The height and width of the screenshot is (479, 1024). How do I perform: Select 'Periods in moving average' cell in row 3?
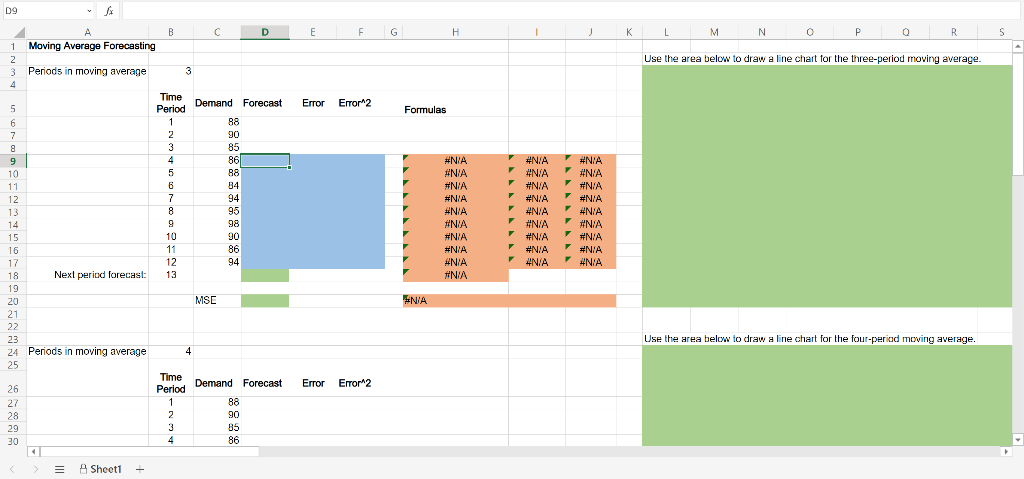[88, 71]
